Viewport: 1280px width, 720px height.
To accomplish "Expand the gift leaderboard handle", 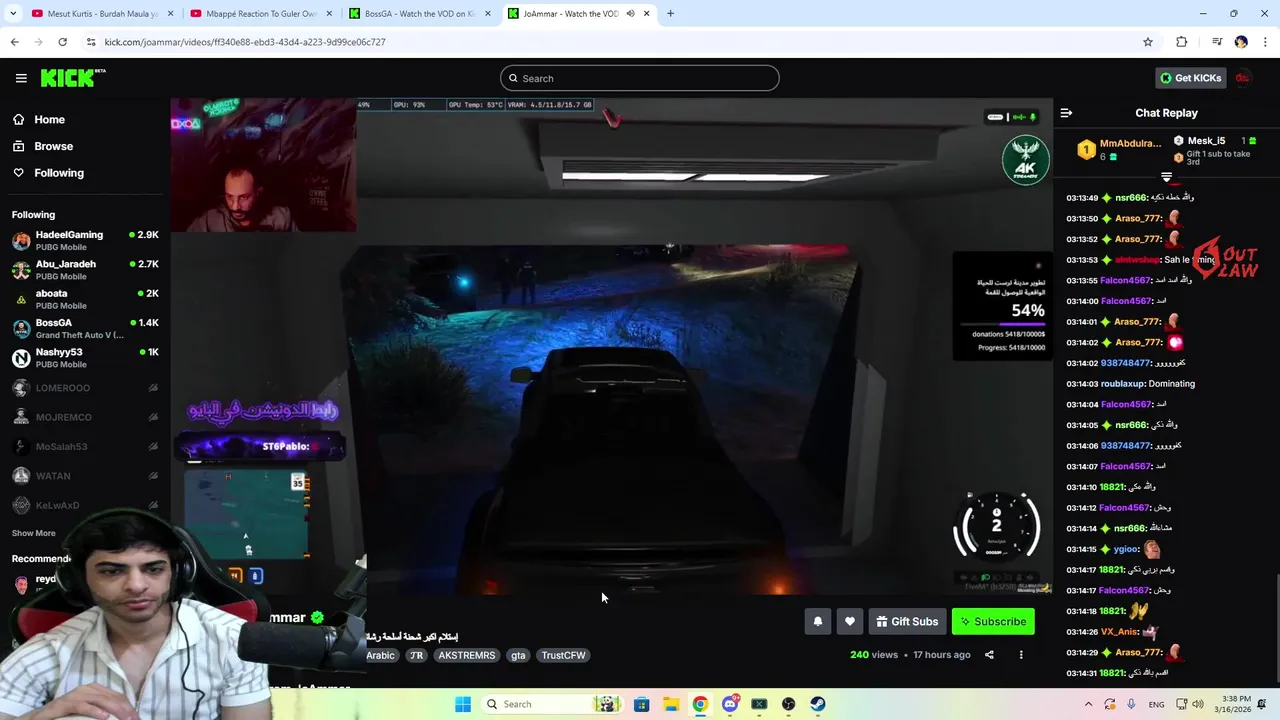I will pos(1166,177).
